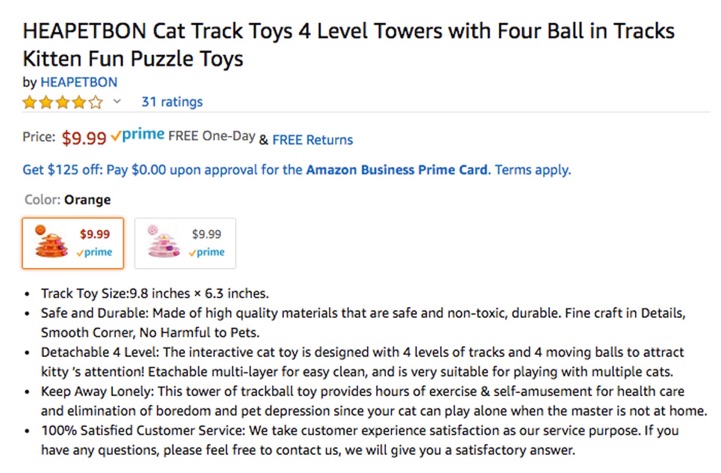Select the Pink color swatch
The image size is (721, 473).
pos(185,243)
